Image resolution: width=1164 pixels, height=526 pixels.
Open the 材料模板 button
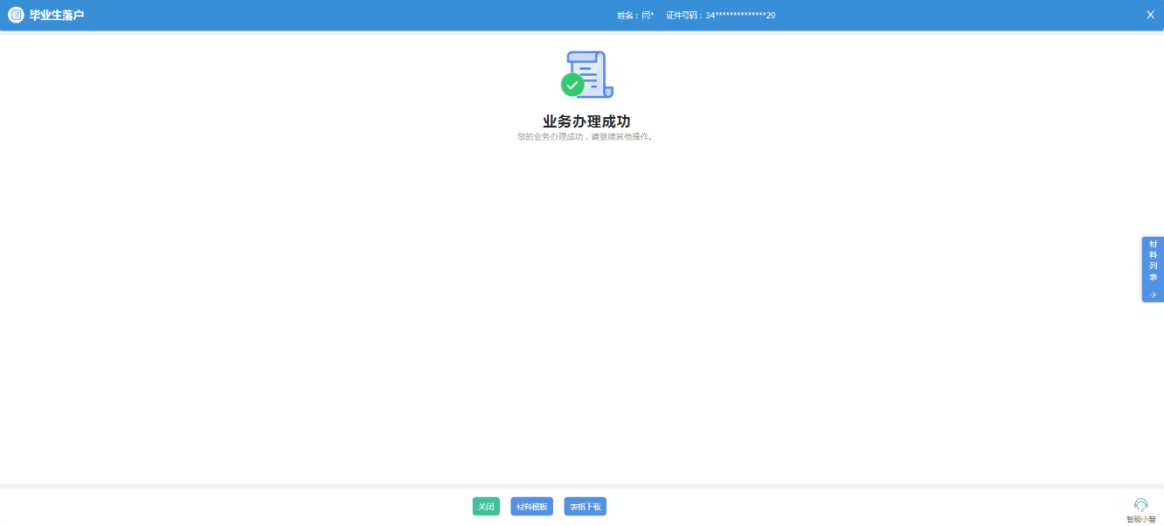[x=531, y=507]
